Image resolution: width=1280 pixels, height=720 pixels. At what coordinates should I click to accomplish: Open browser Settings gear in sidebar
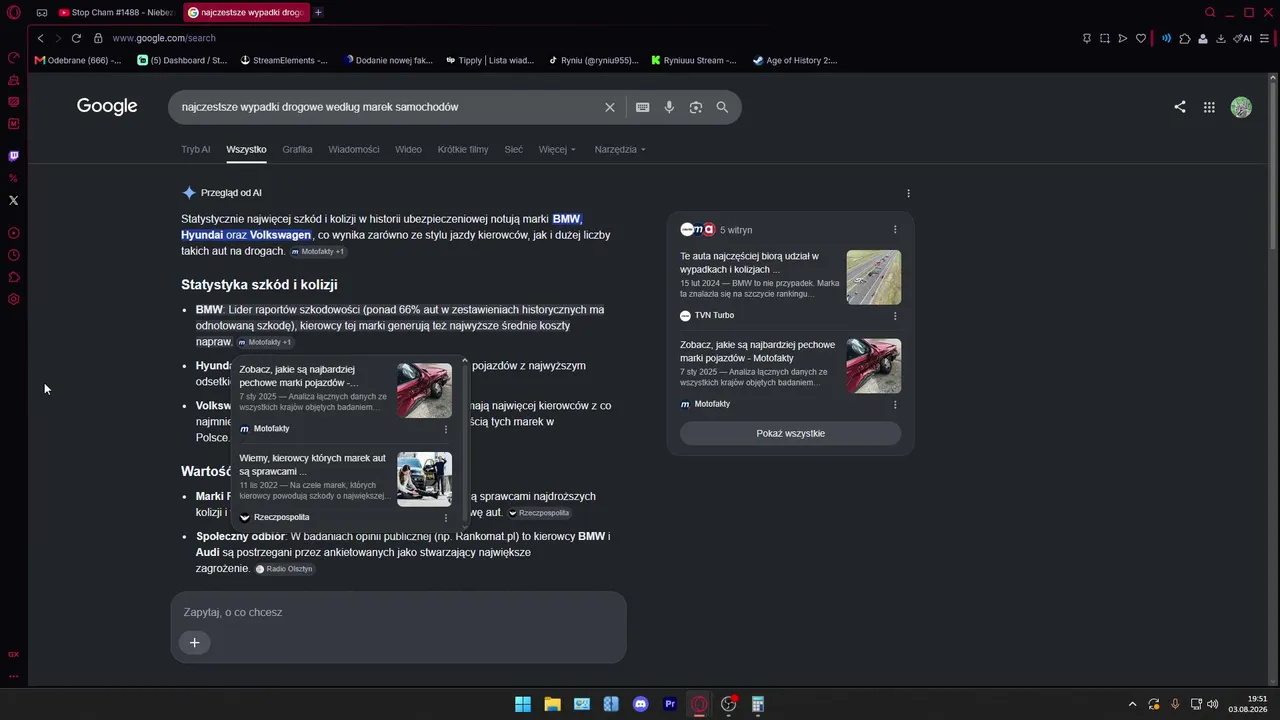(14, 299)
